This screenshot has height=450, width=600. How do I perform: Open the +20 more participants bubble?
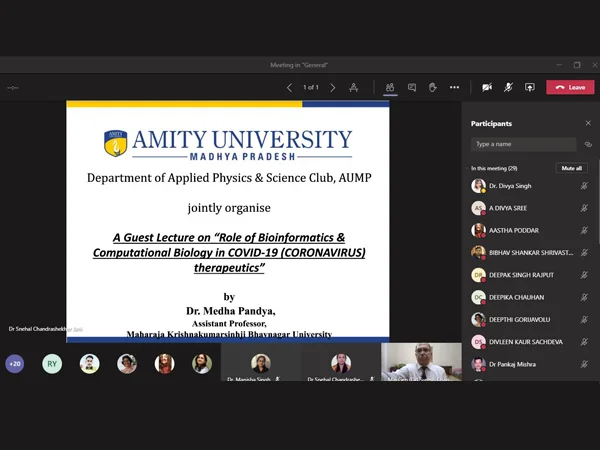15,364
